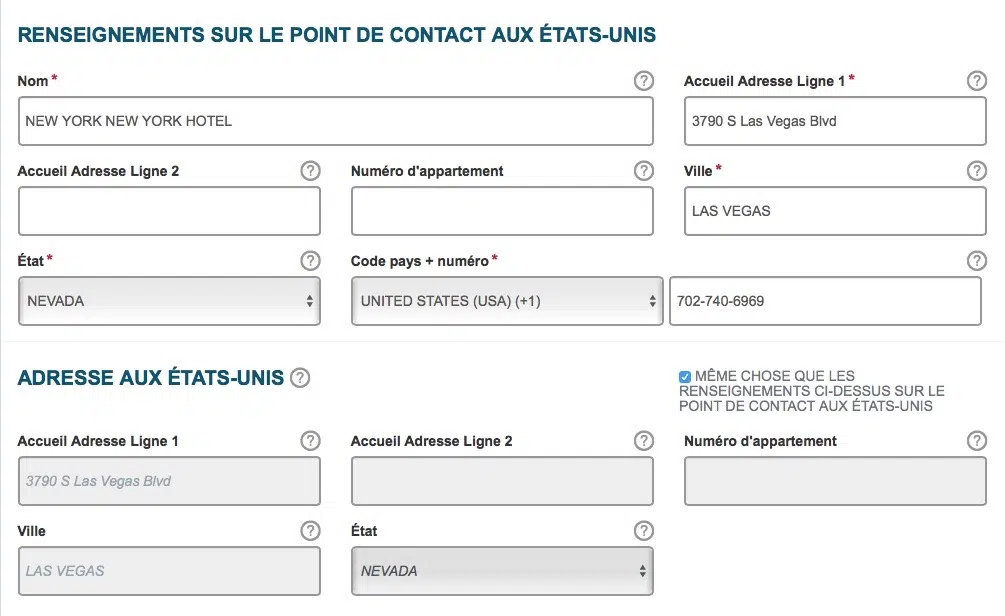Image resolution: width=1005 pixels, height=616 pixels.
Task: Click the Nom field containing NEW YORK NEW YORK HOTEL
Action: click(335, 121)
